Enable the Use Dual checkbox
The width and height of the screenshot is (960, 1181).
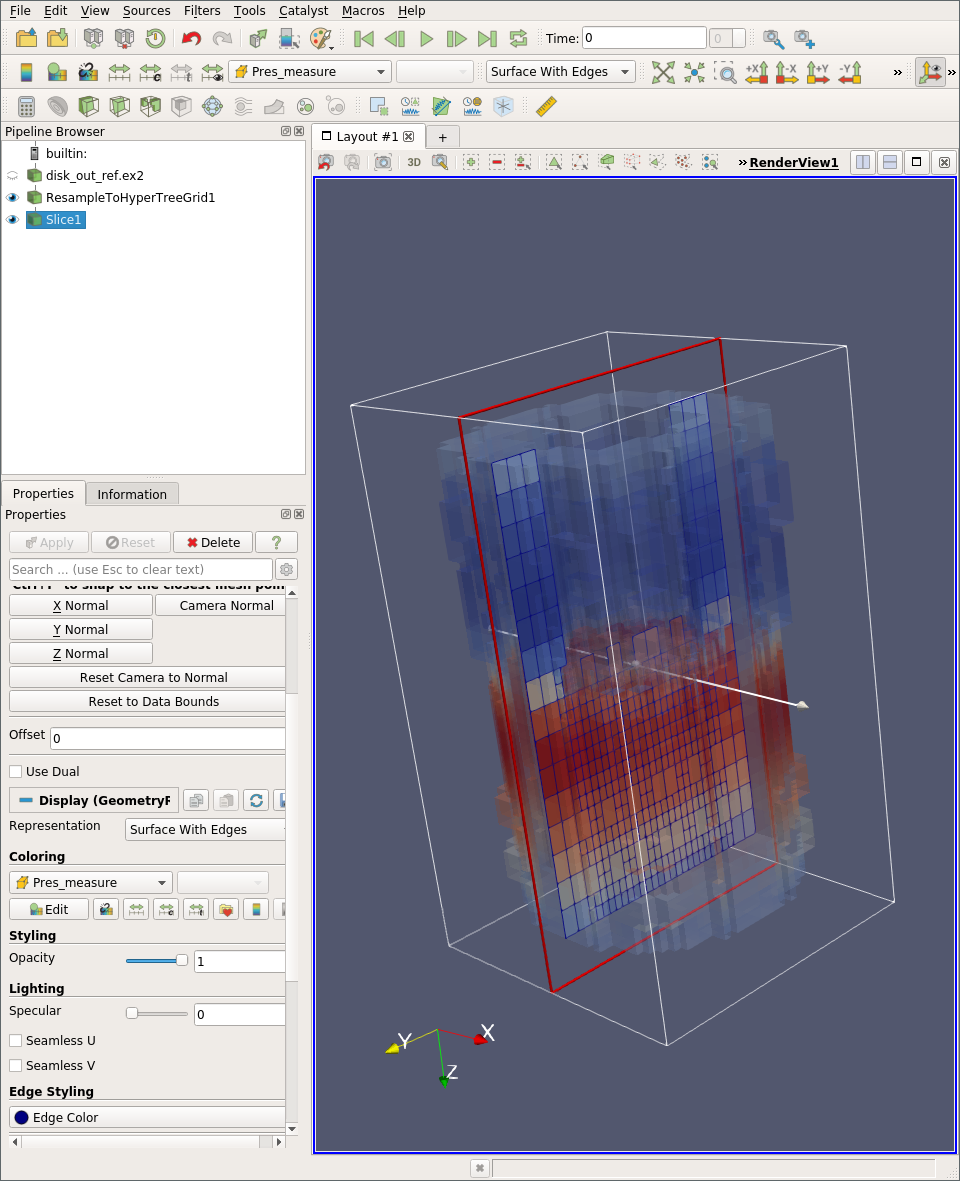(15, 771)
